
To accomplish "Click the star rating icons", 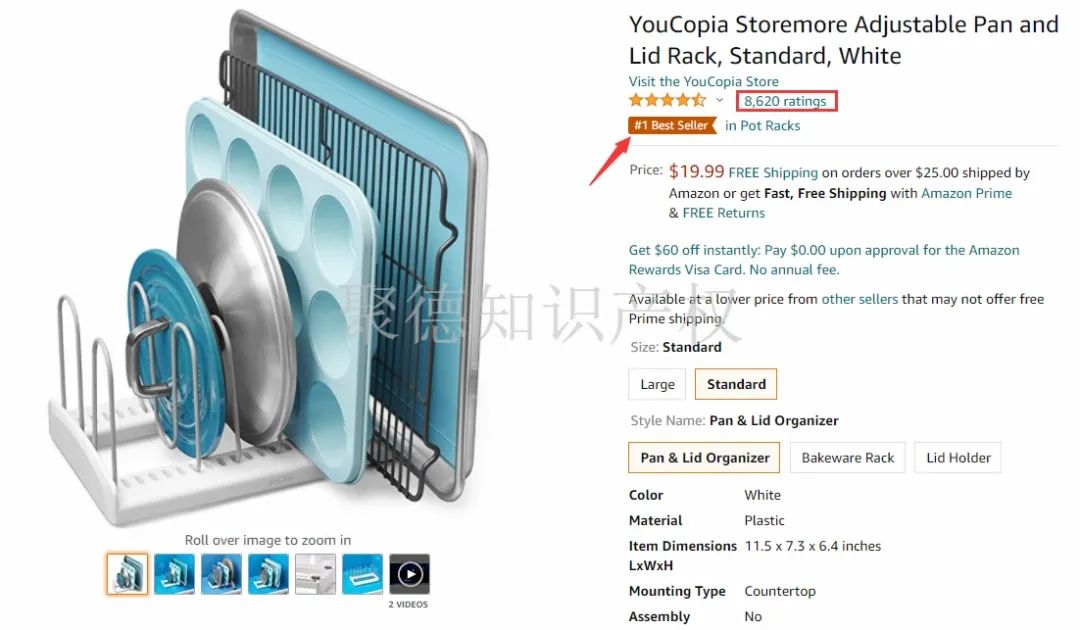I will [x=667, y=101].
